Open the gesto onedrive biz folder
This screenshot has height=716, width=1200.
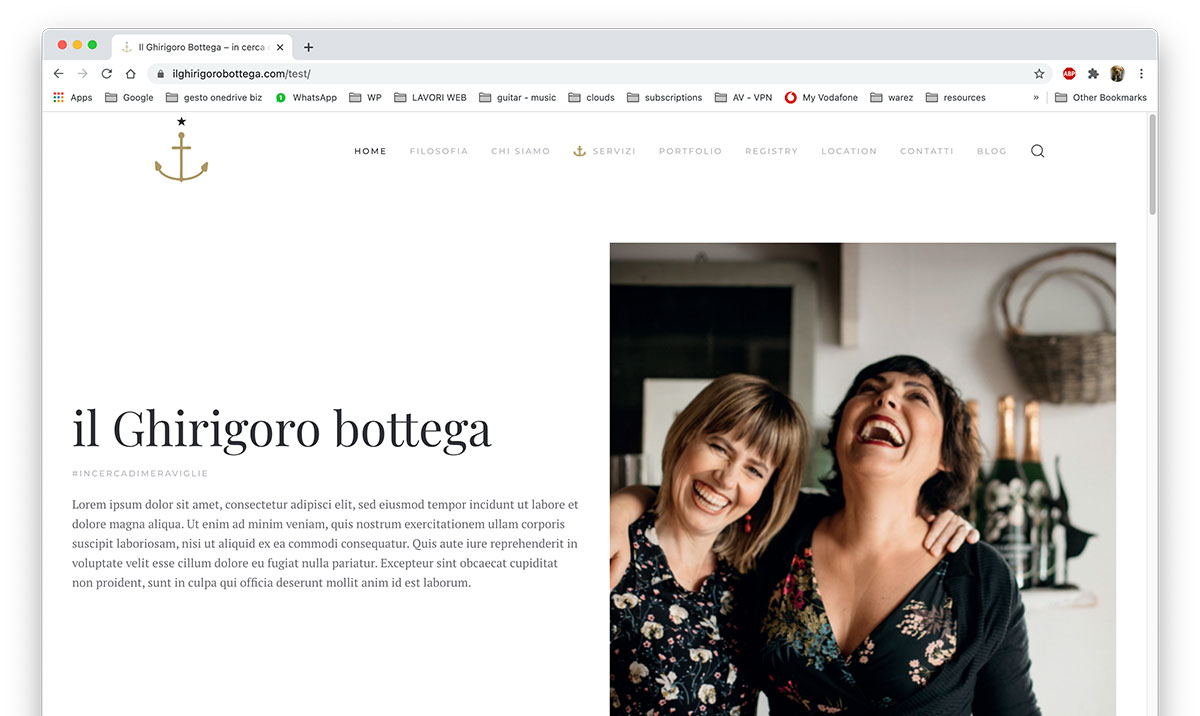(x=214, y=98)
